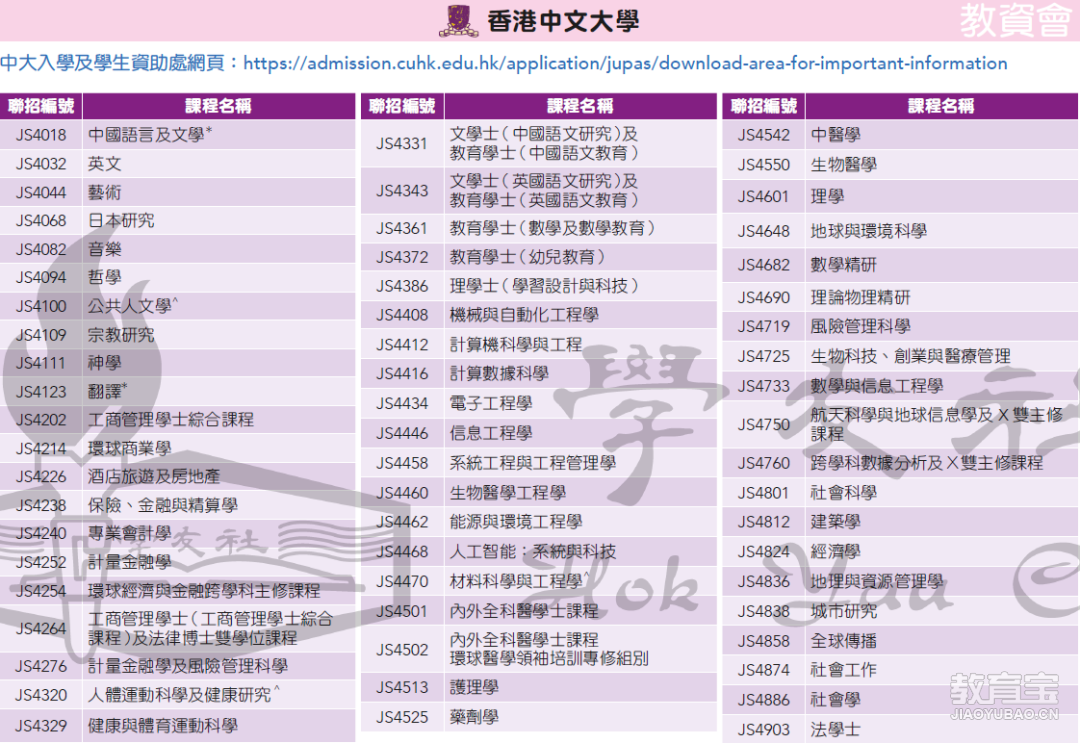Select 信息工程學 programme name

[491, 433]
